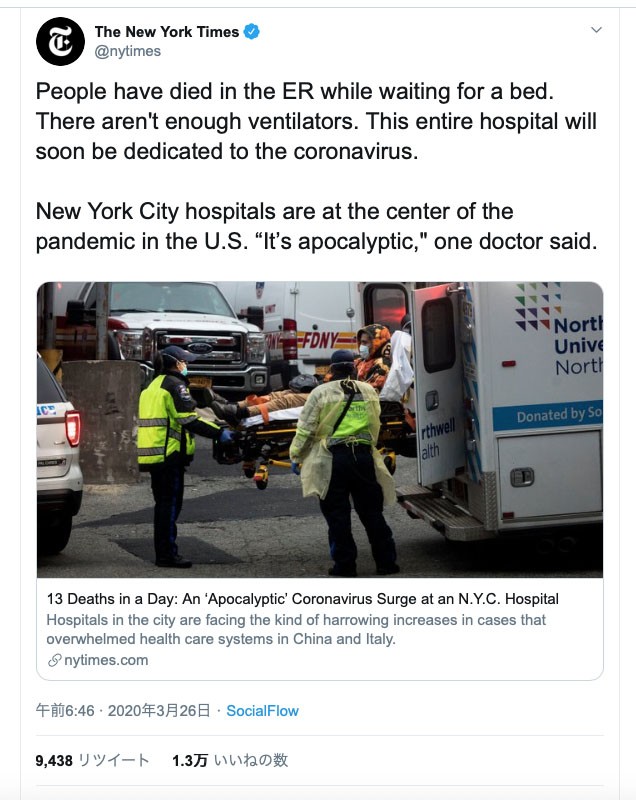Click the いいねの数 label
The image size is (636, 800).
point(251,760)
